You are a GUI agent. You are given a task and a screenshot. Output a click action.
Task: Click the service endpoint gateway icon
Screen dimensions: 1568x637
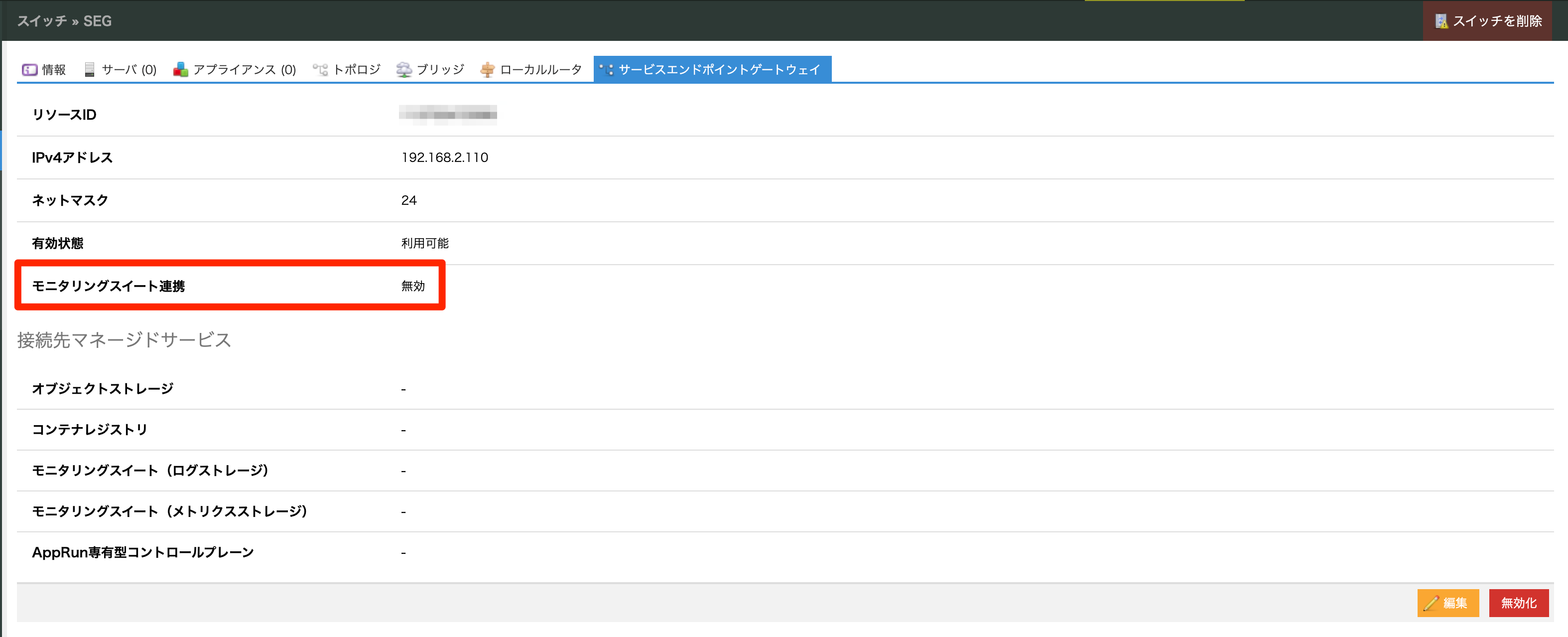[x=606, y=69]
